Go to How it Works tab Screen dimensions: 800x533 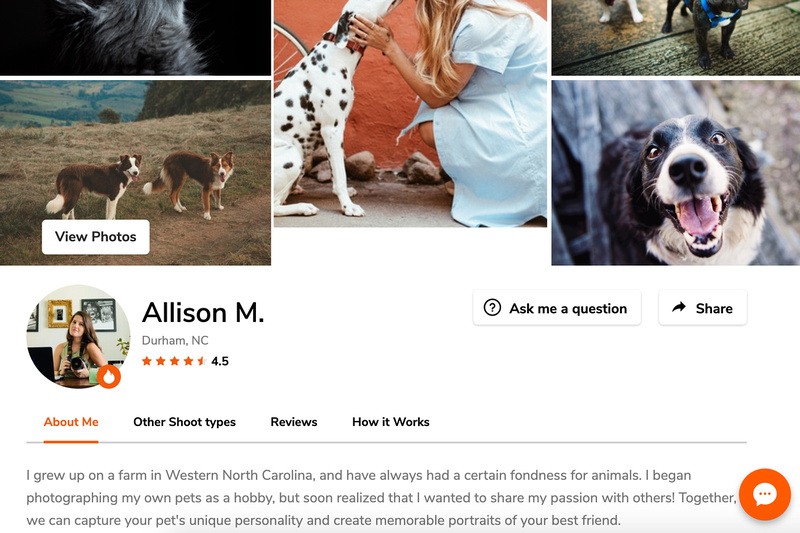391,422
